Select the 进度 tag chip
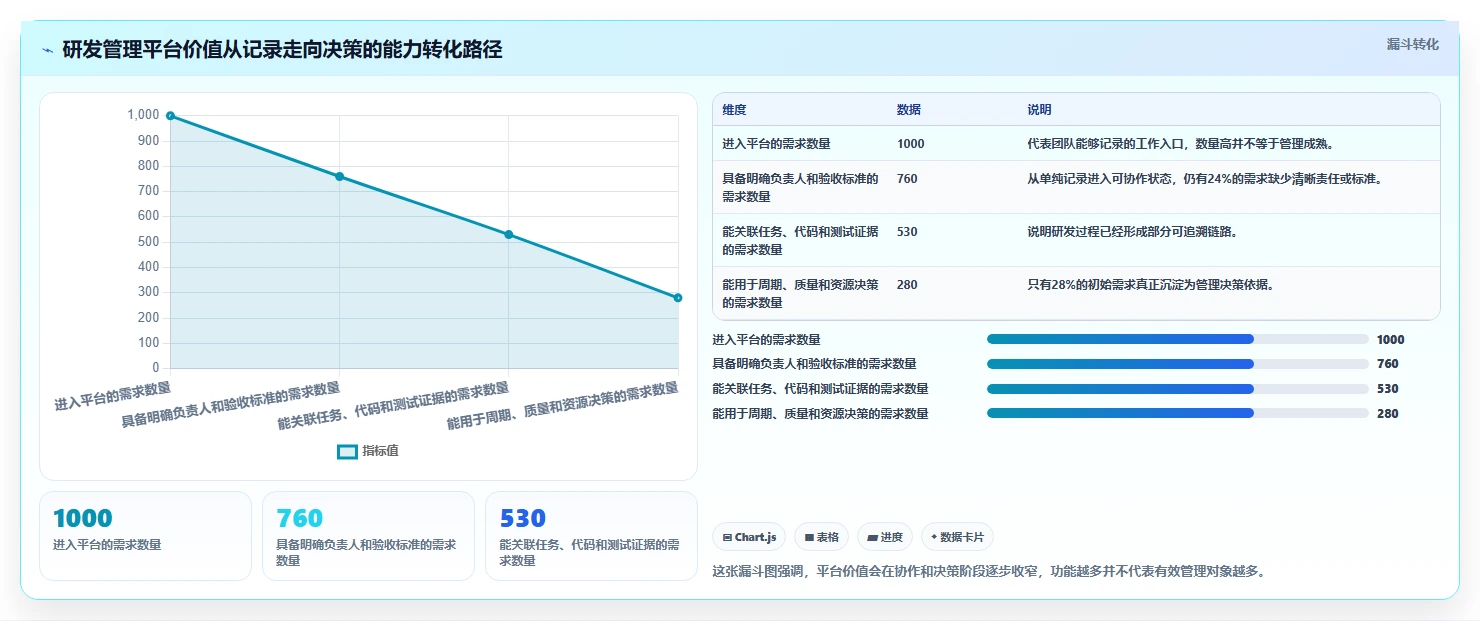The image size is (1480, 621). (x=885, y=537)
